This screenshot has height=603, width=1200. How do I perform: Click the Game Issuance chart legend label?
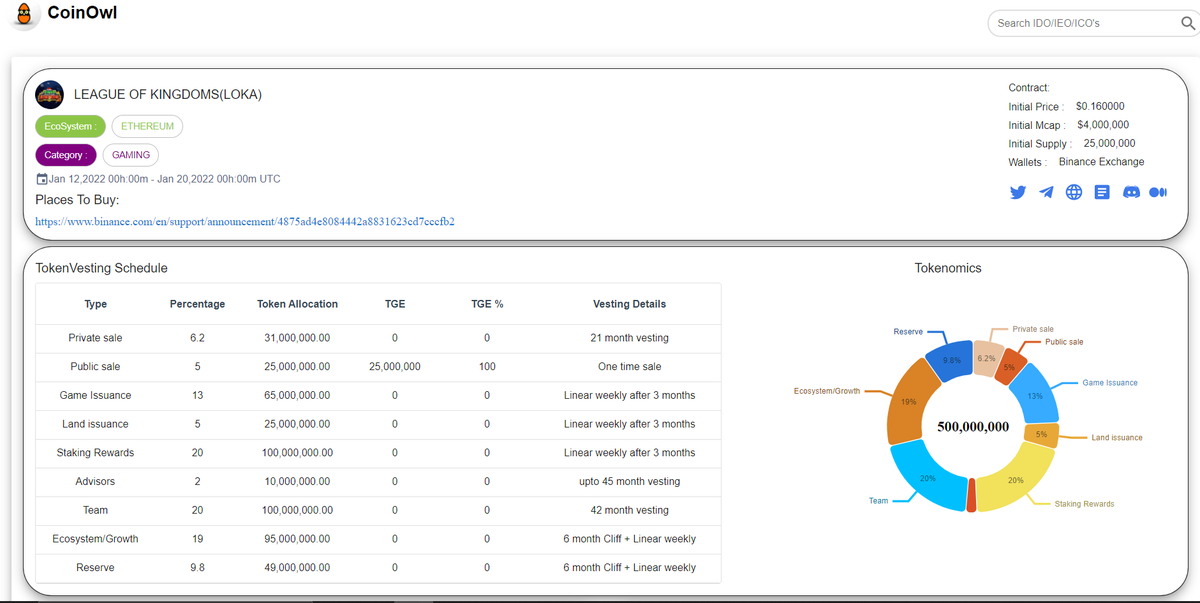[x=1109, y=383]
